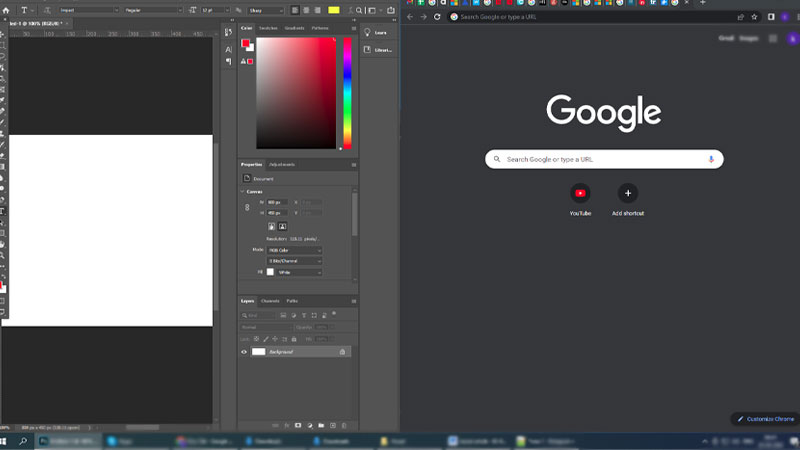
Task: Switch to the Channels tab
Action: point(270,301)
